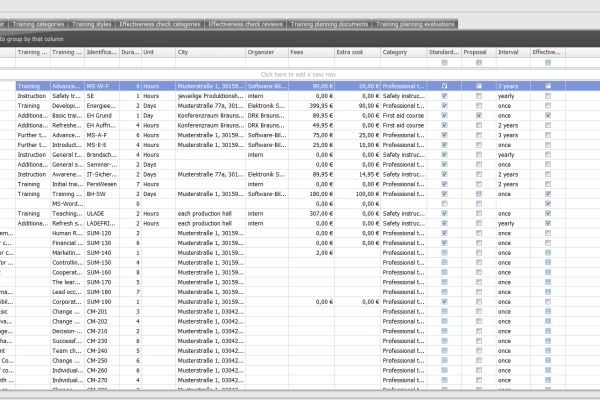The height and width of the screenshot is (400, 600).
Task: Select the '100,00 €' extra cost cell
Action: coord(357,194)
